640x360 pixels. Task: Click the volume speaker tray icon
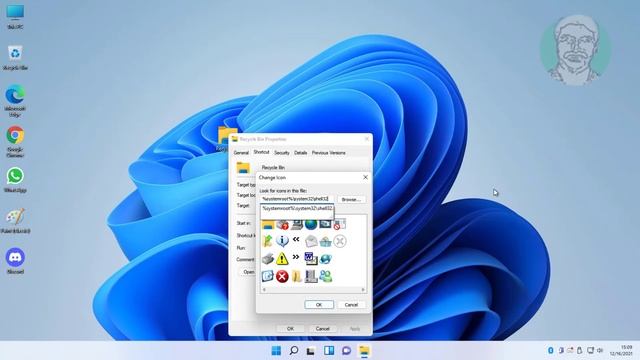[x=600, y=350]
